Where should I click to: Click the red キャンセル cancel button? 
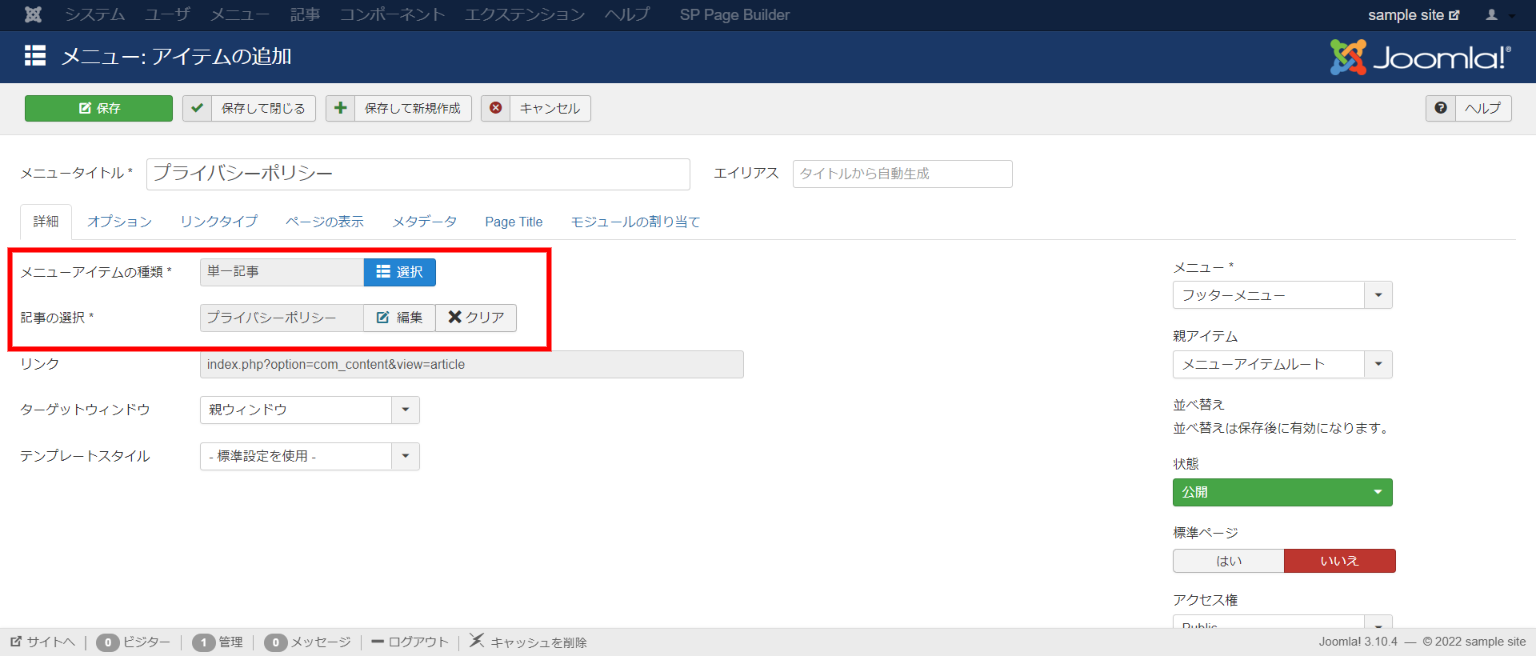tap(536, 109)
